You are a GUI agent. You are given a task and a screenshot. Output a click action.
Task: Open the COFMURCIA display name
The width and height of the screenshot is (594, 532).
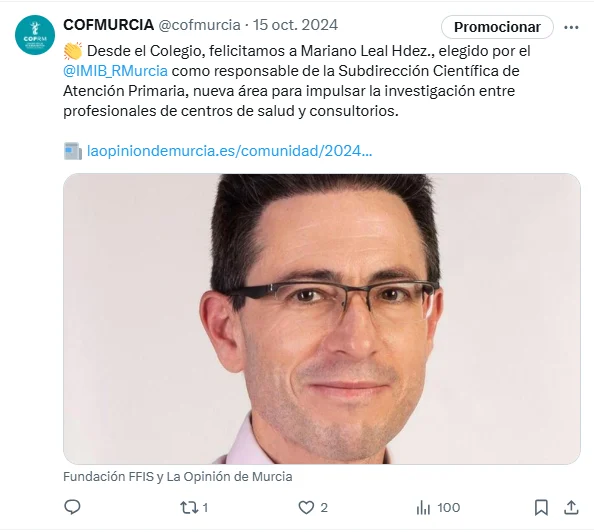[108, 25]
